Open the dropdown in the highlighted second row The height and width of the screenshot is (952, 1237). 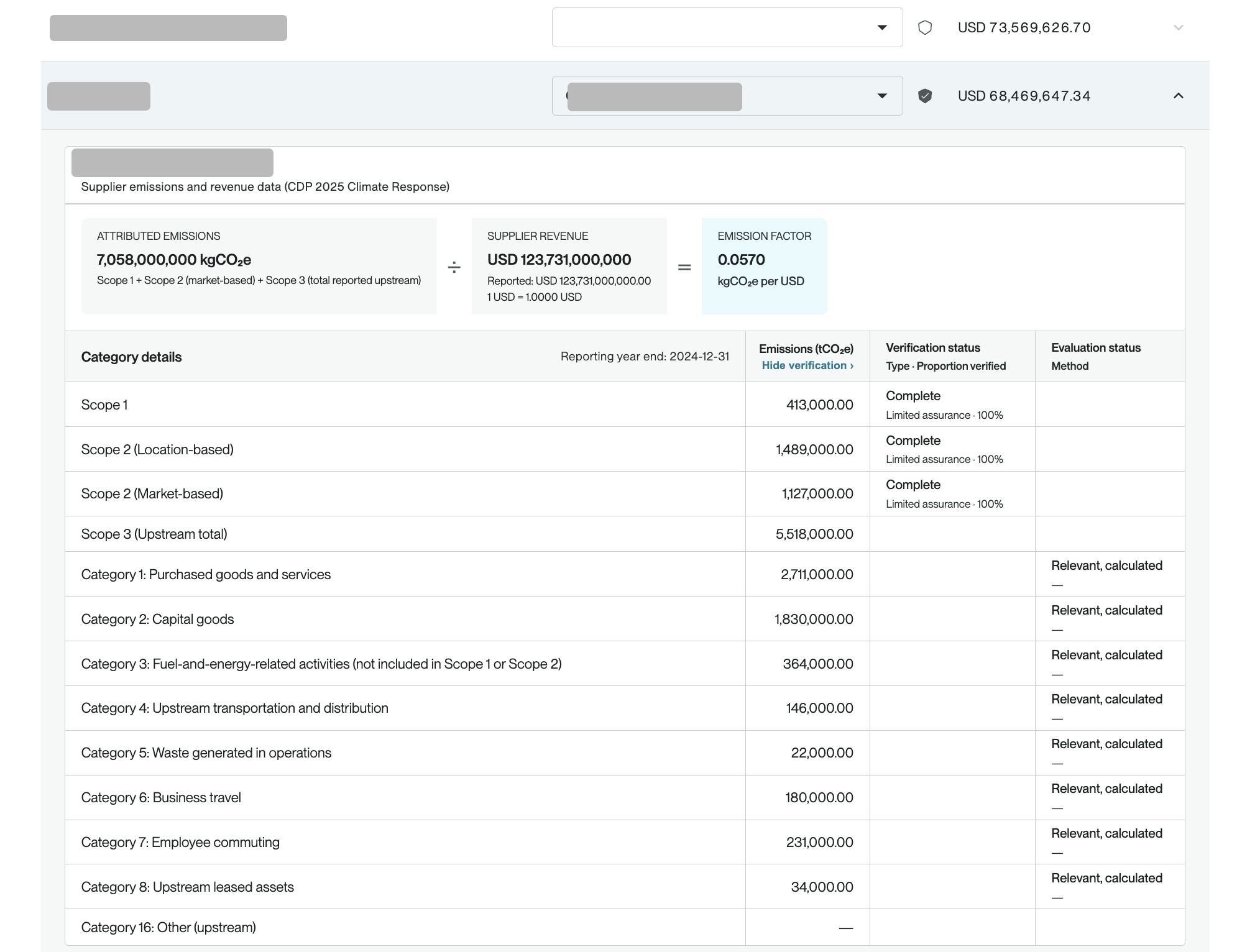[x=727, y=96]
